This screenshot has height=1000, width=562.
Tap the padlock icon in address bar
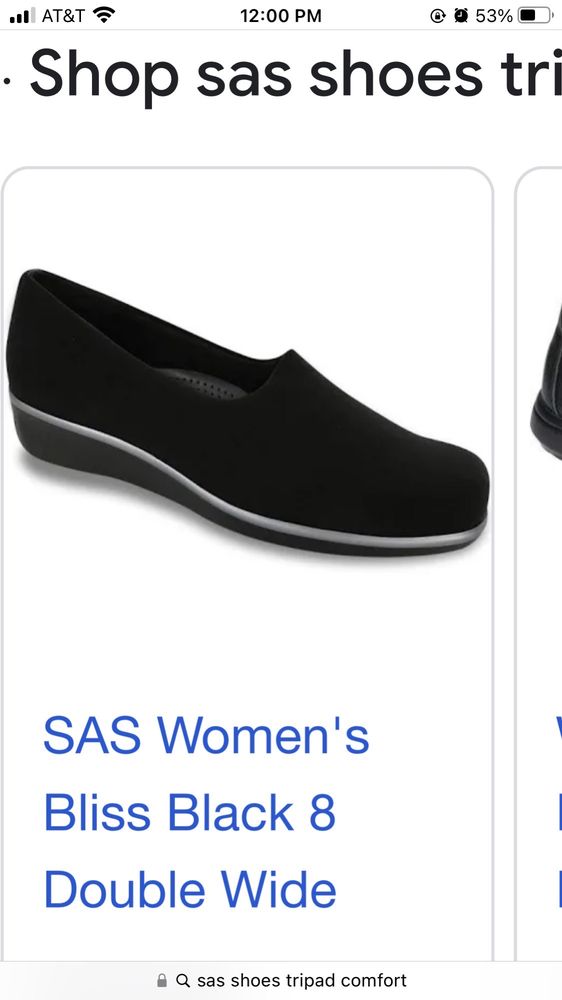point(161,980)
